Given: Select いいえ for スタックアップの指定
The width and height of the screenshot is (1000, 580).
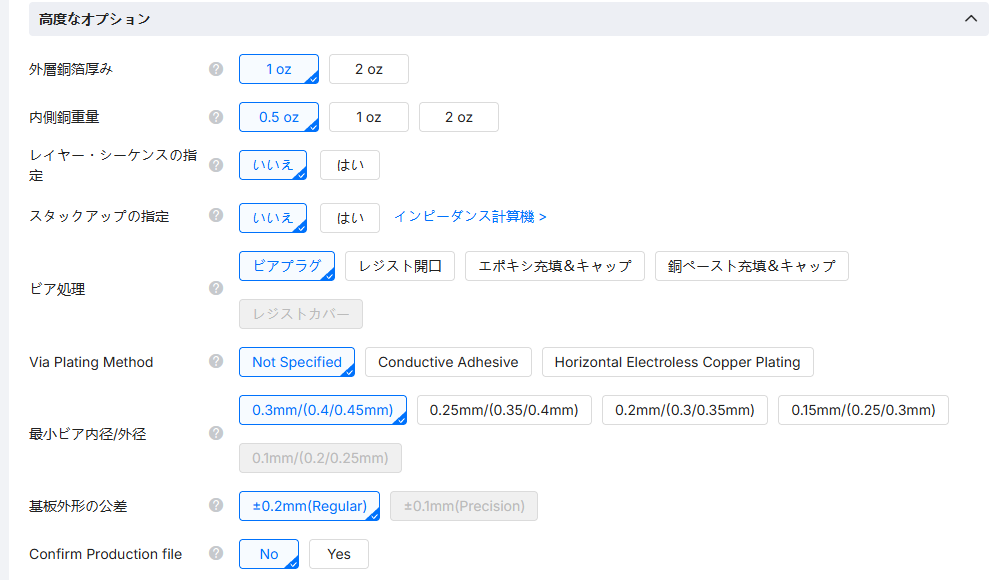Looking at the screenshot, I should tap(273, 218).
